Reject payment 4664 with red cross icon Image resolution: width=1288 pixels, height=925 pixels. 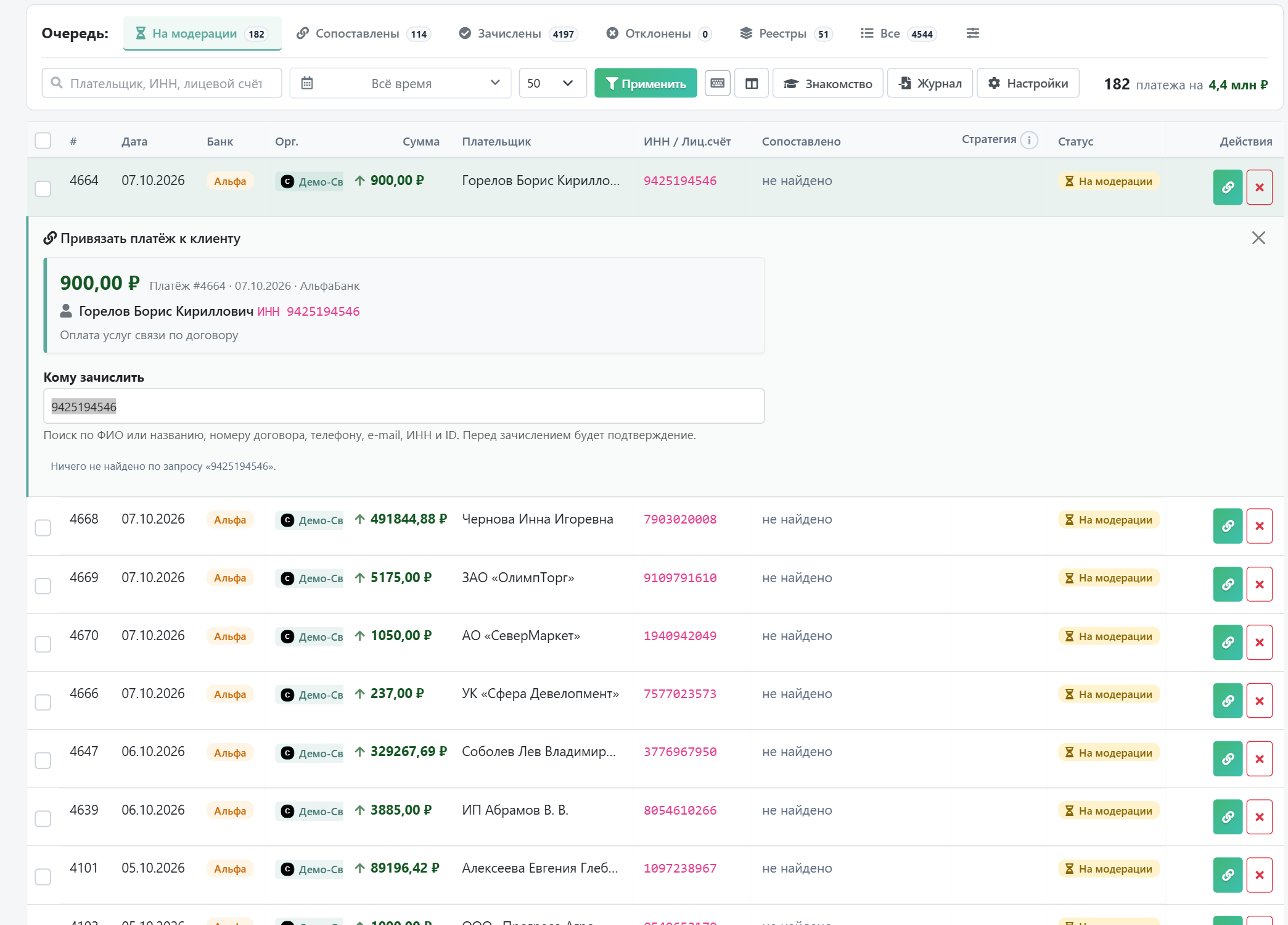1259,187
